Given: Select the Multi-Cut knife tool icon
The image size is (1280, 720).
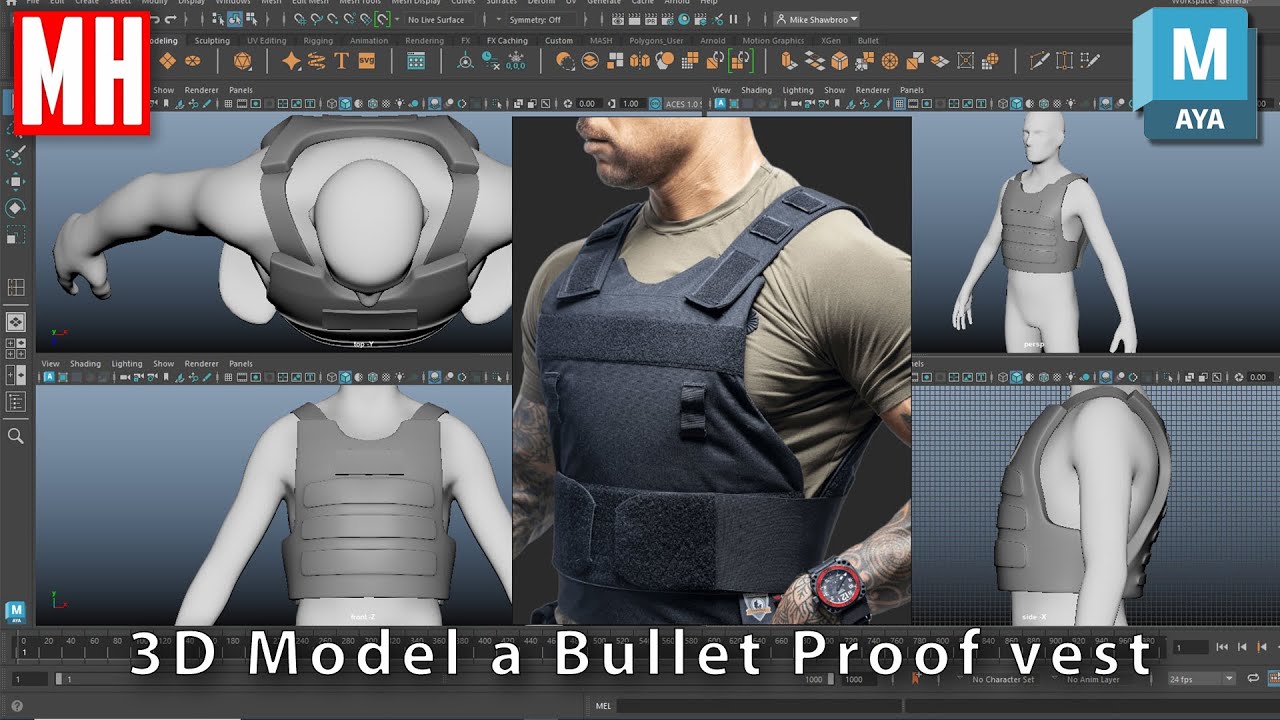Looking at the screenshot, I should 1040,61.
